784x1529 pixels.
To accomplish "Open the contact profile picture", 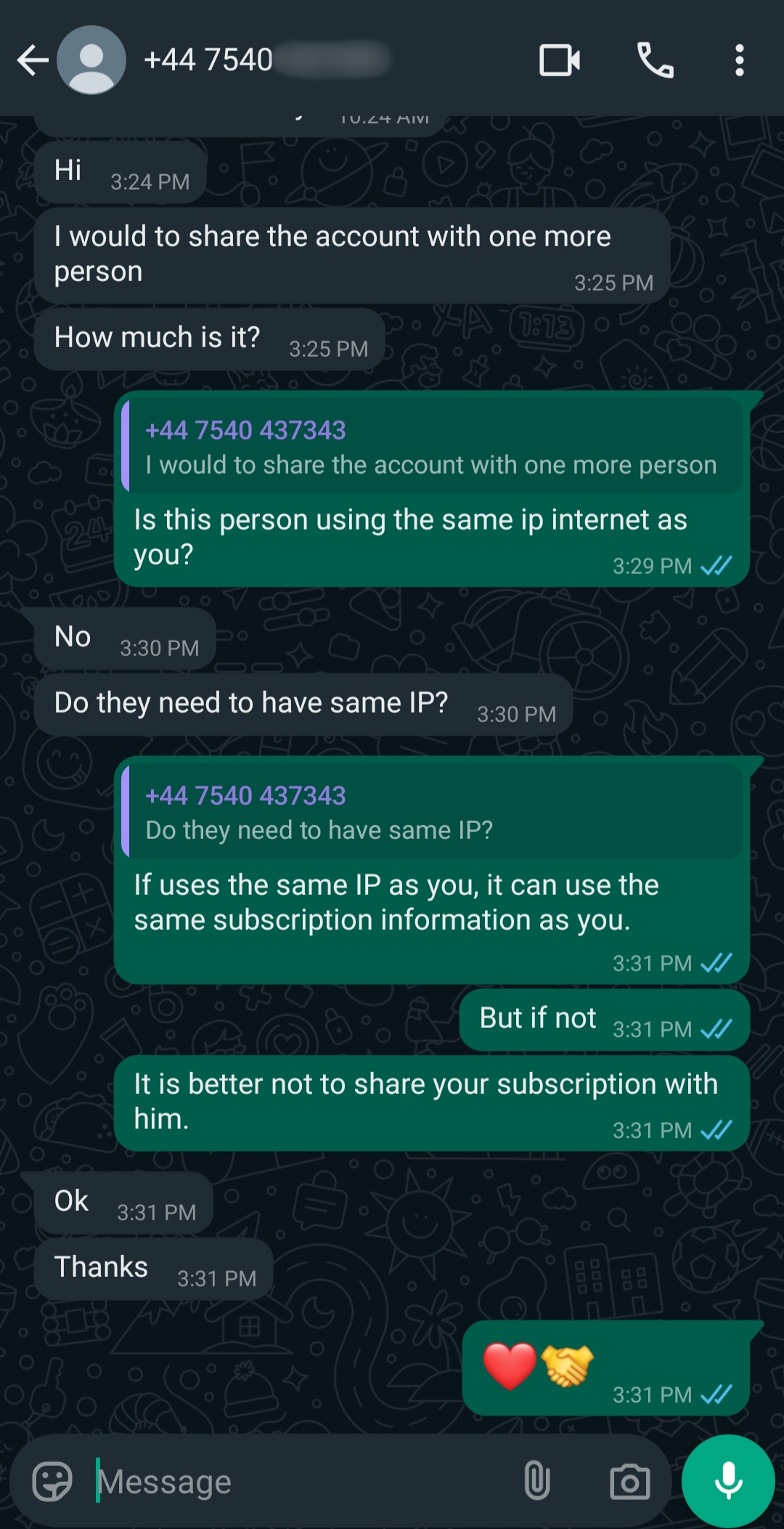I will click(x=91, y=60).
